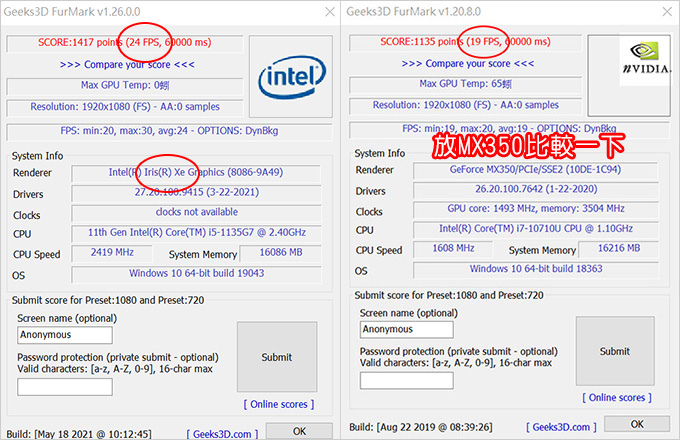680x440 pixels.
Task: Select CPU Speed '1608 MHz' value
Action: pos(453,248)
